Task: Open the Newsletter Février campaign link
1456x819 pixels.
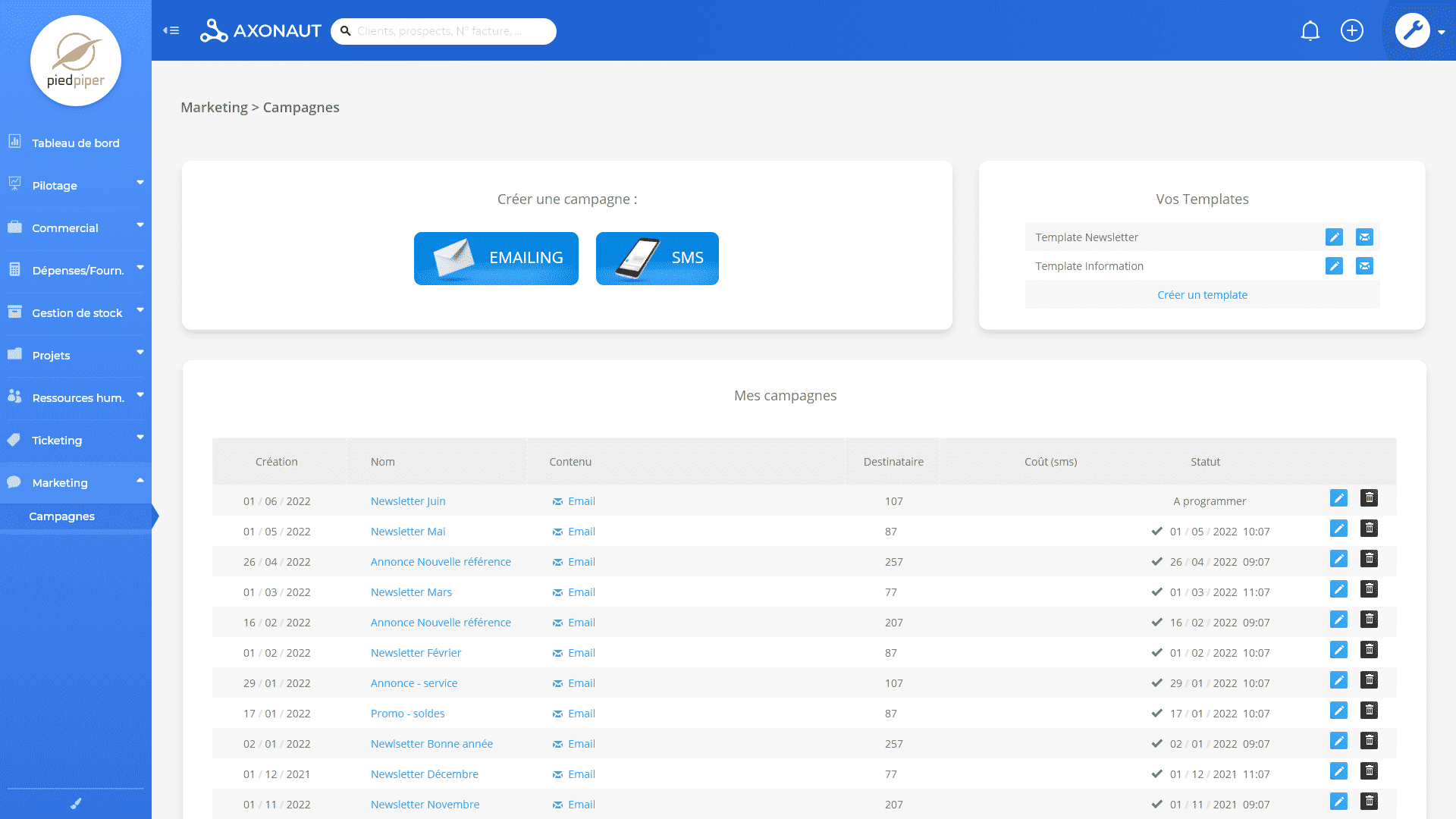Action: pyautogui.click(x=416, y=653)
